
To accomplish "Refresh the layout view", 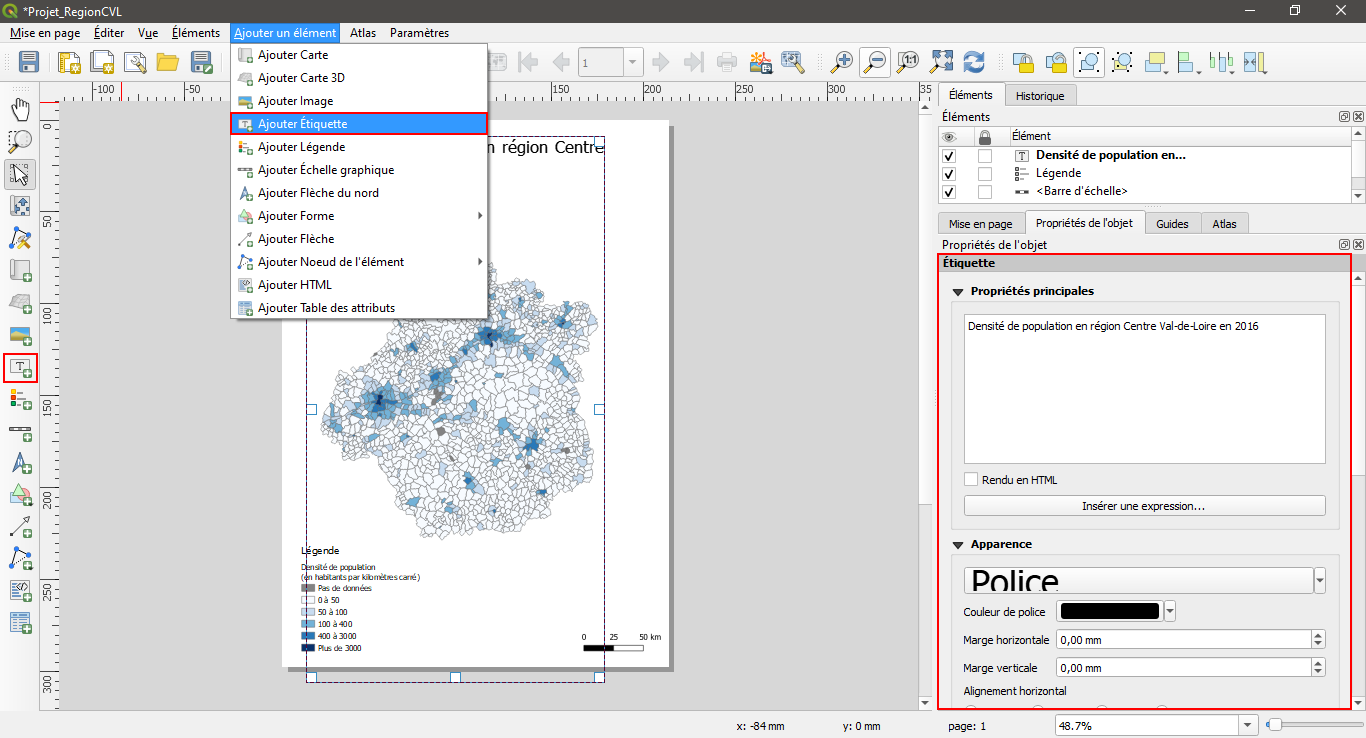I will [x=974, y=62].
